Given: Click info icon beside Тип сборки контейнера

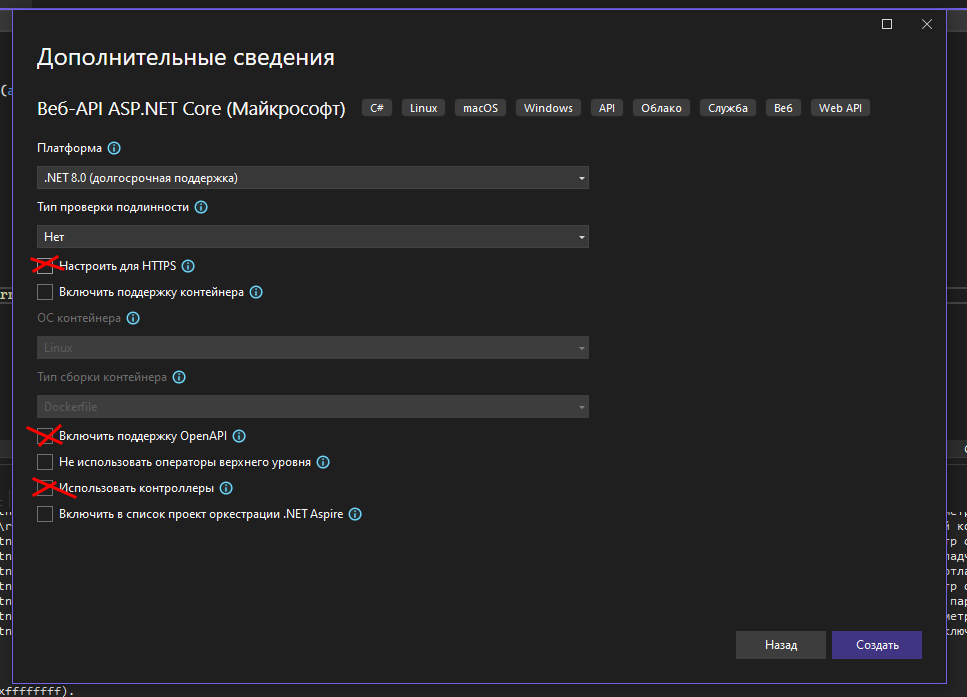Looking at the screenshot, I should [x=179, y=377].
